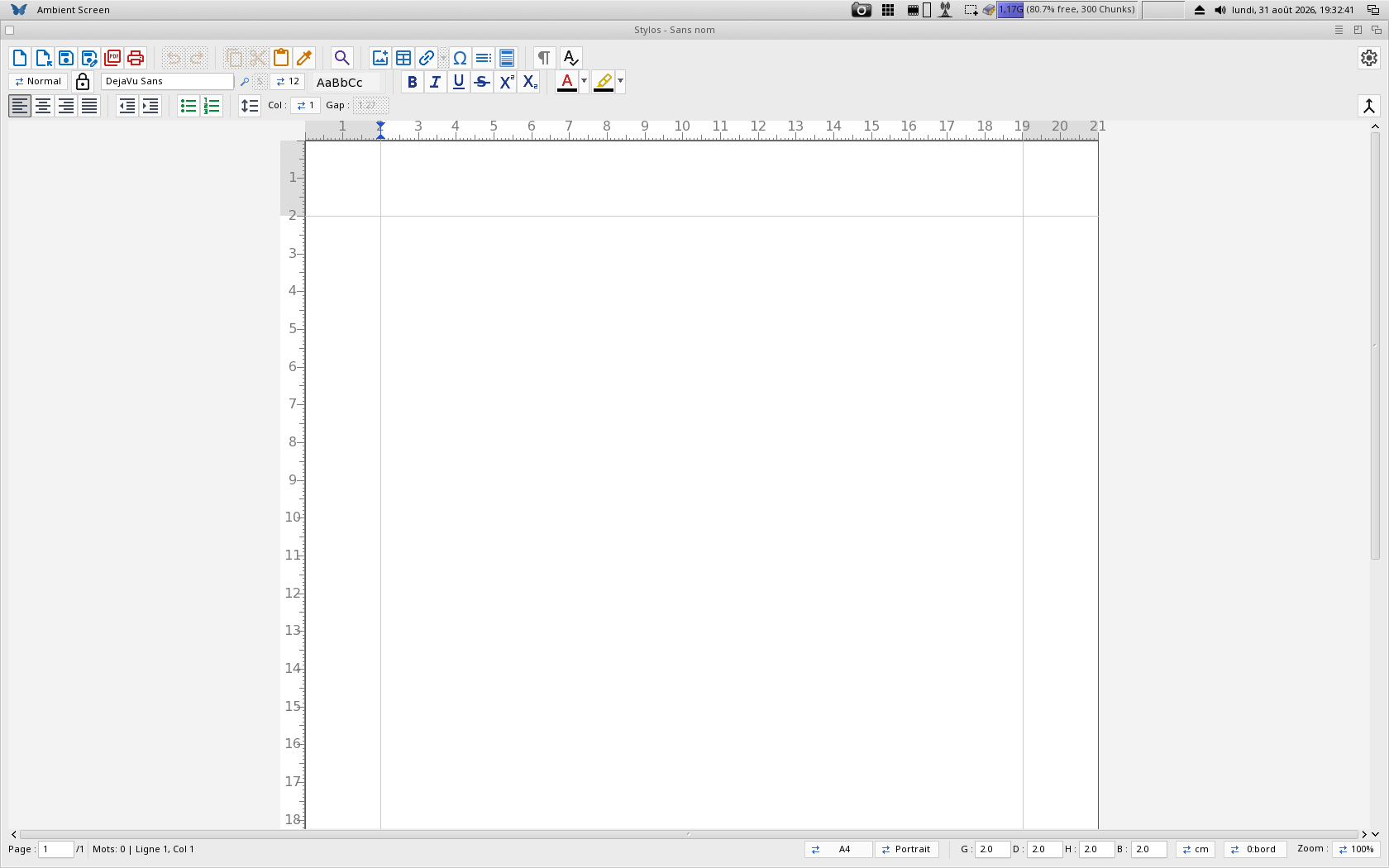Run spell check with the A-checkmark icon
1389x868 pixels.
coord(570,58)
